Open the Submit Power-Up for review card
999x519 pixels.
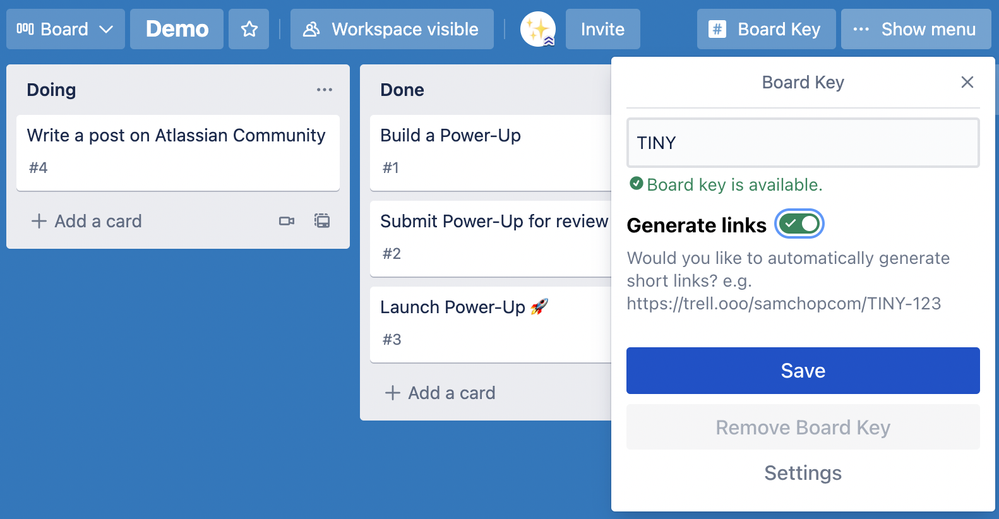coord(491,238)
